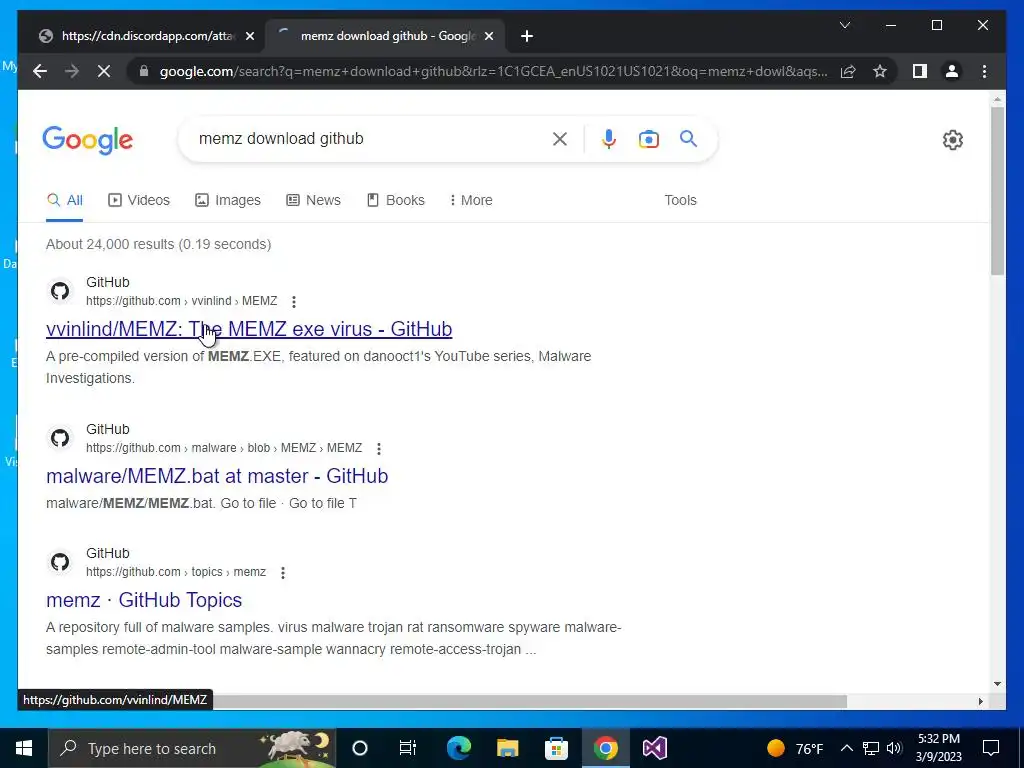
Task: Share this page from the address bar
Action: click(x=848, y=71)
